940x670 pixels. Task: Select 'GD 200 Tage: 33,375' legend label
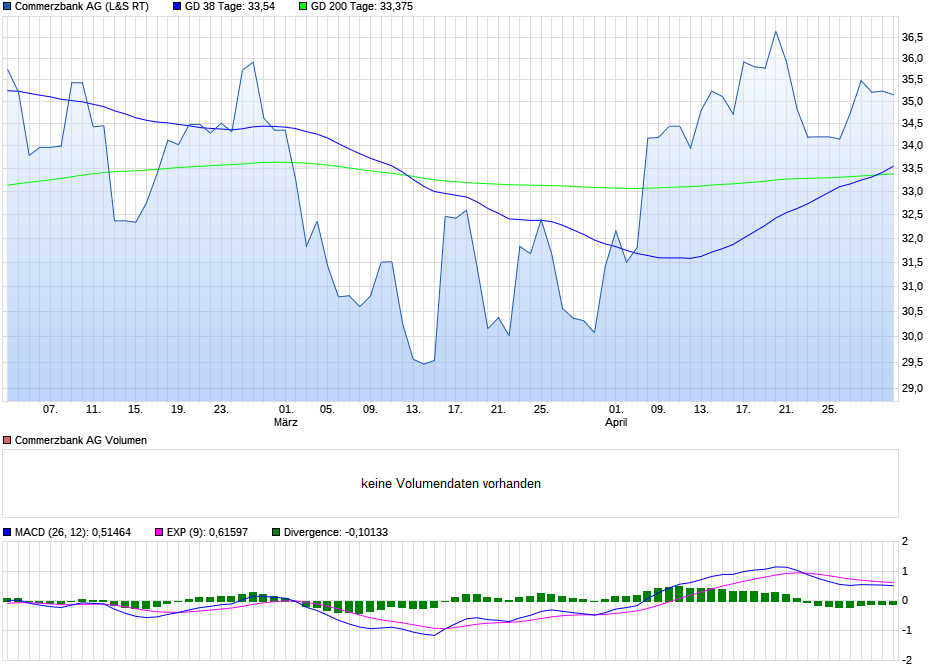tap(361, 7)
